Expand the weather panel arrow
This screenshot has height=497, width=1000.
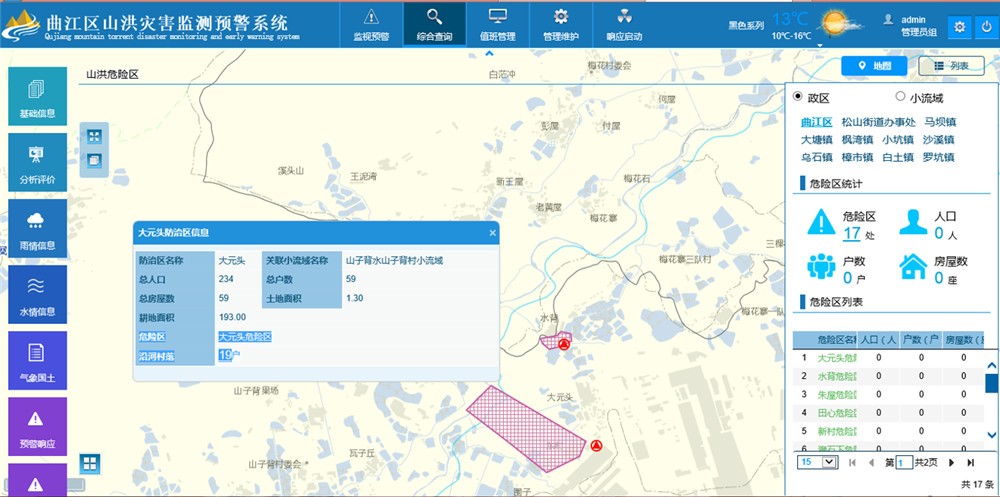click(819, 45)
